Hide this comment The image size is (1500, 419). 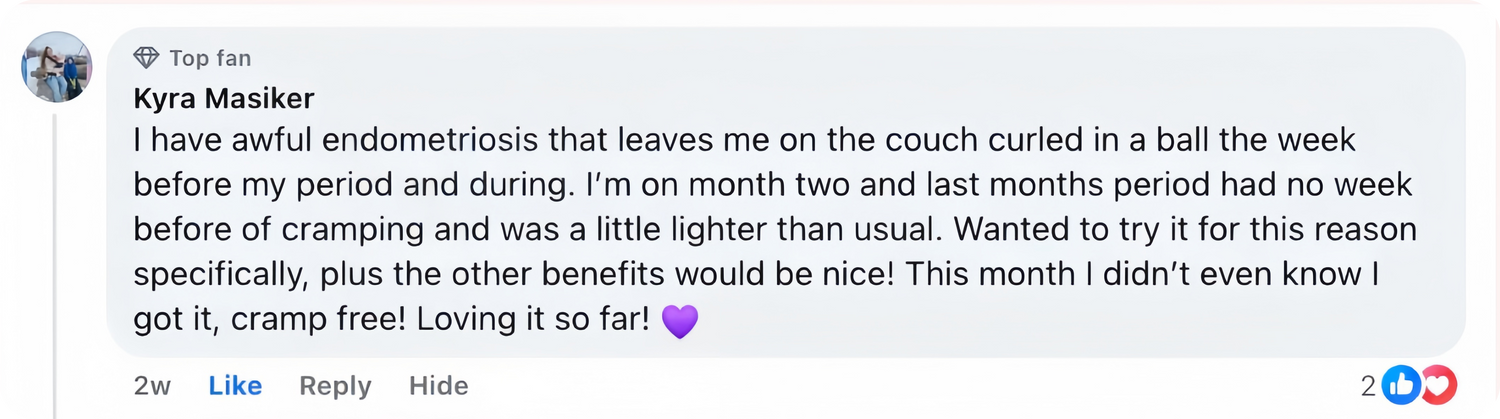438,385
